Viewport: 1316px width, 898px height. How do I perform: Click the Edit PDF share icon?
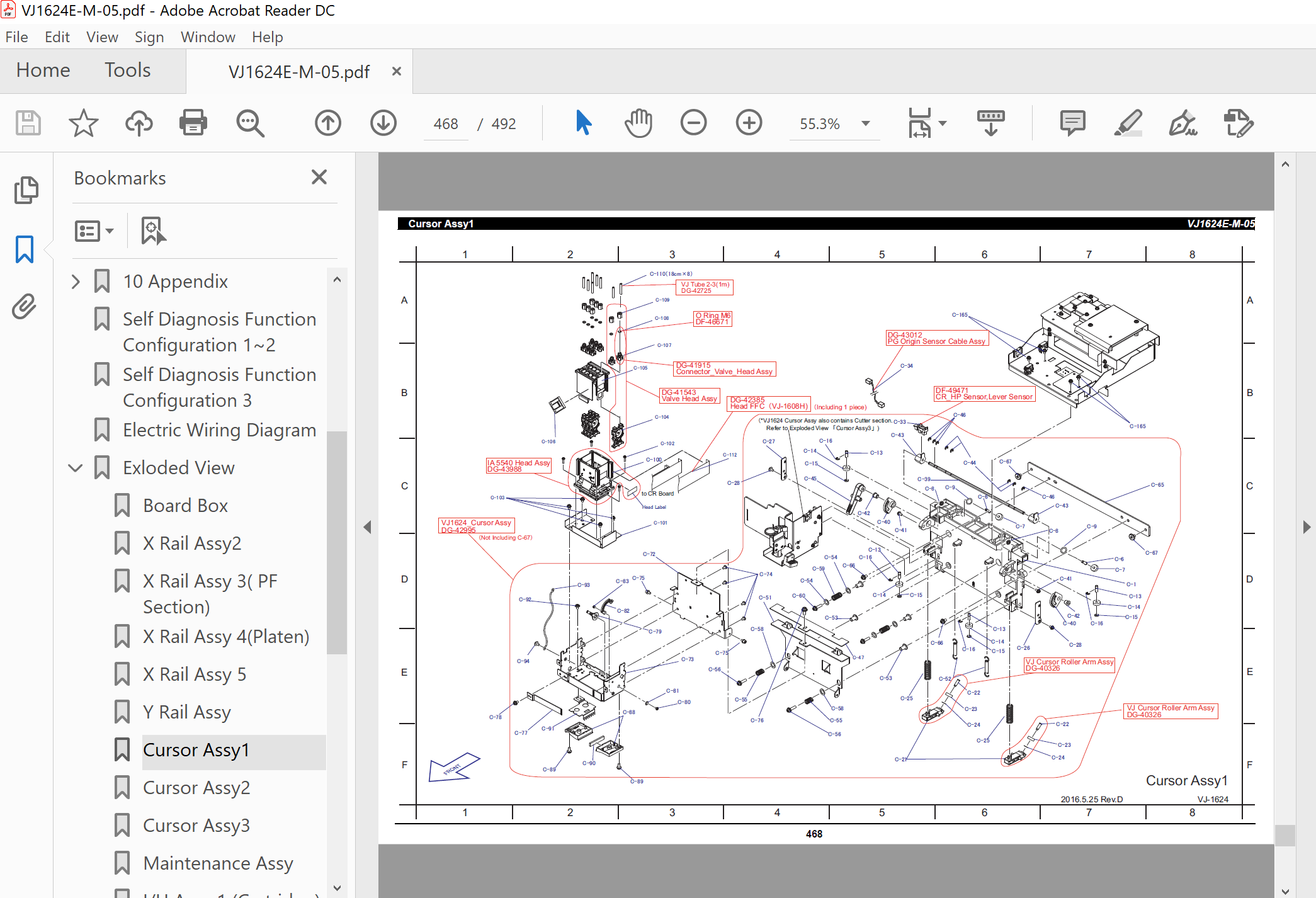coord(1239,123)
